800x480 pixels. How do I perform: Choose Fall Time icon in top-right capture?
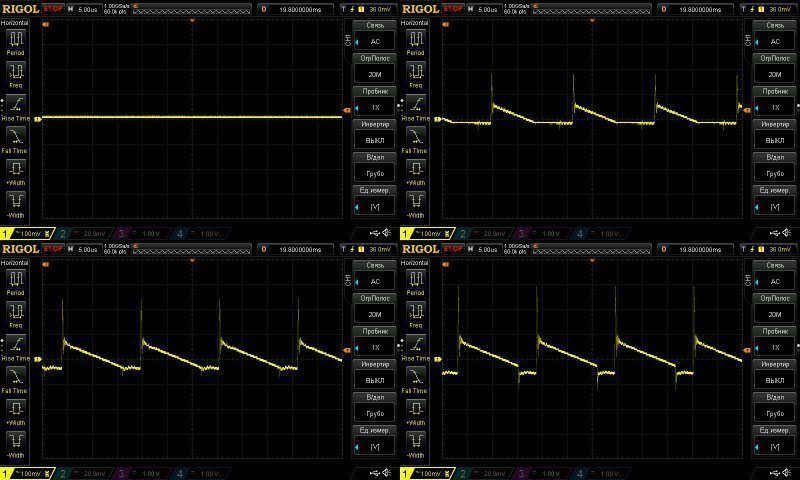pos(416,137)
